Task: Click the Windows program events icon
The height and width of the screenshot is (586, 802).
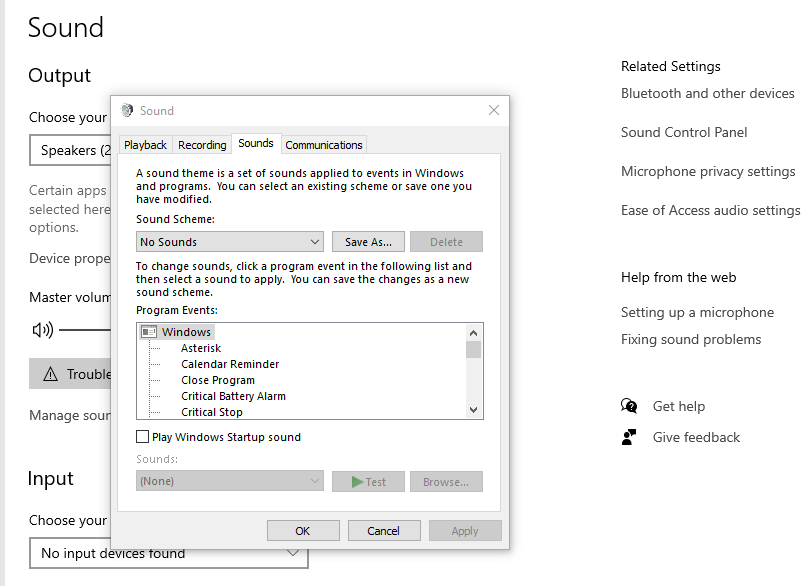Action: [x=149, y=332]
